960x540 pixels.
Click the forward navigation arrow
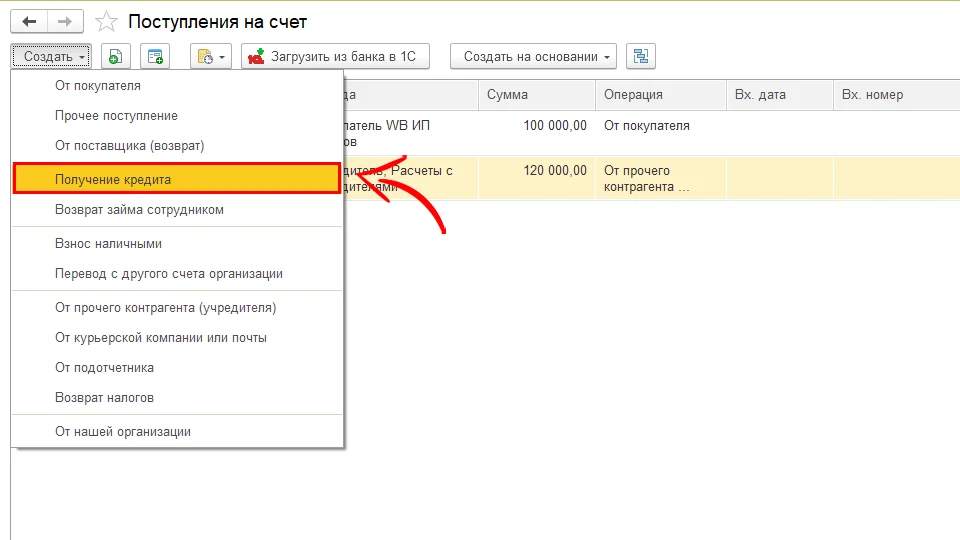pyautogui.click(x=65, y=21)
